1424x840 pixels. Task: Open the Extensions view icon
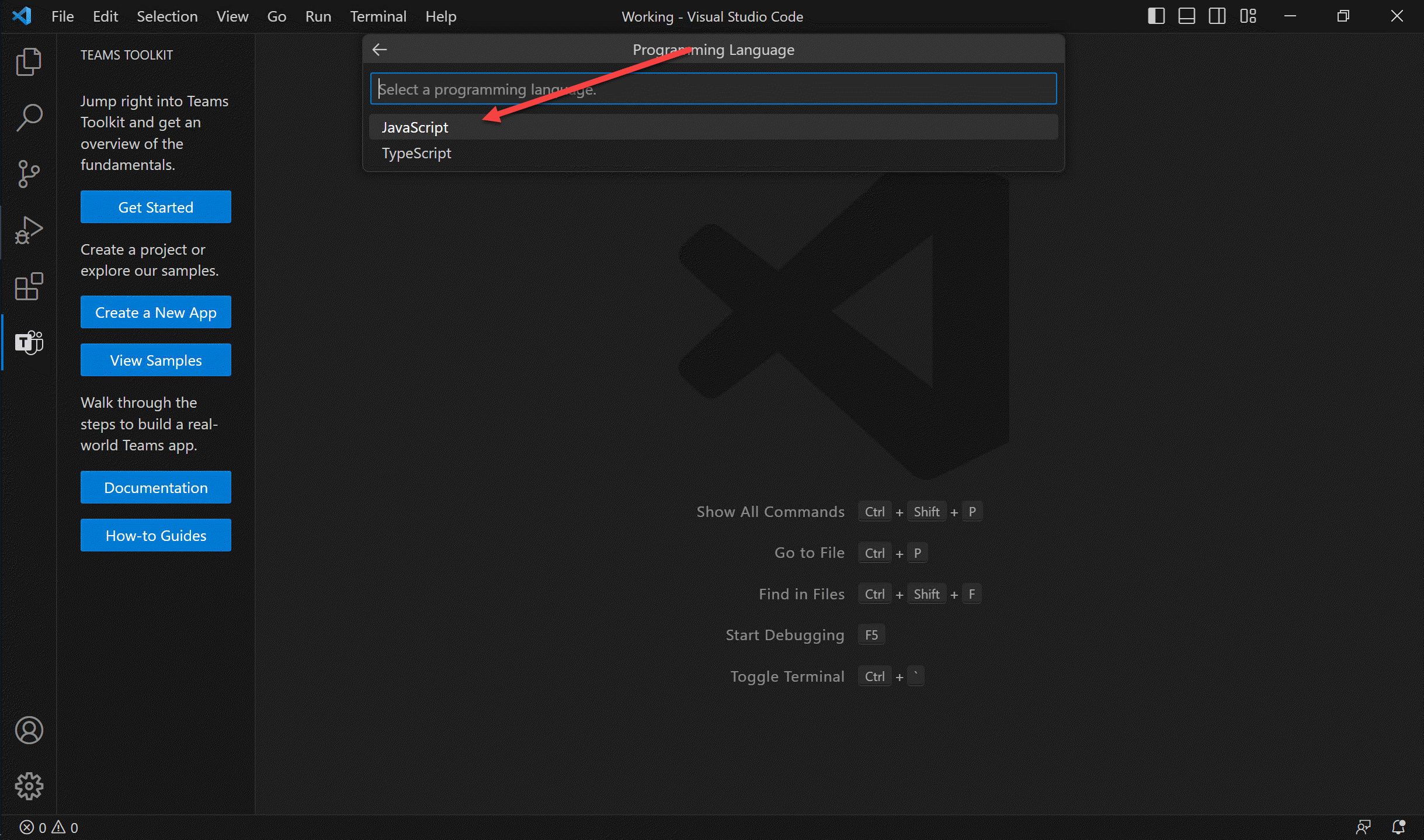29,286
